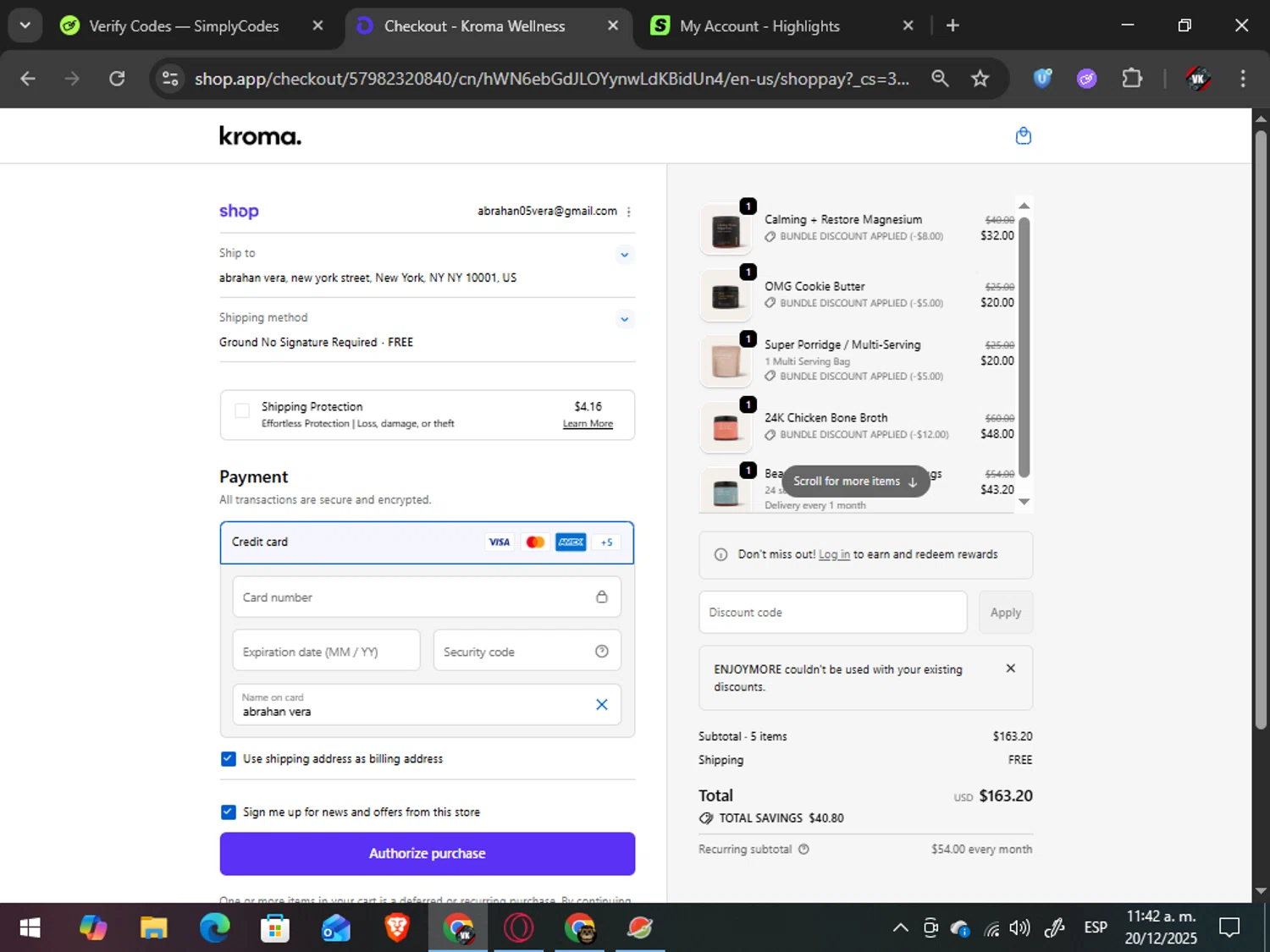
Task: Reload the checkout page
Action: pos(117,79)
